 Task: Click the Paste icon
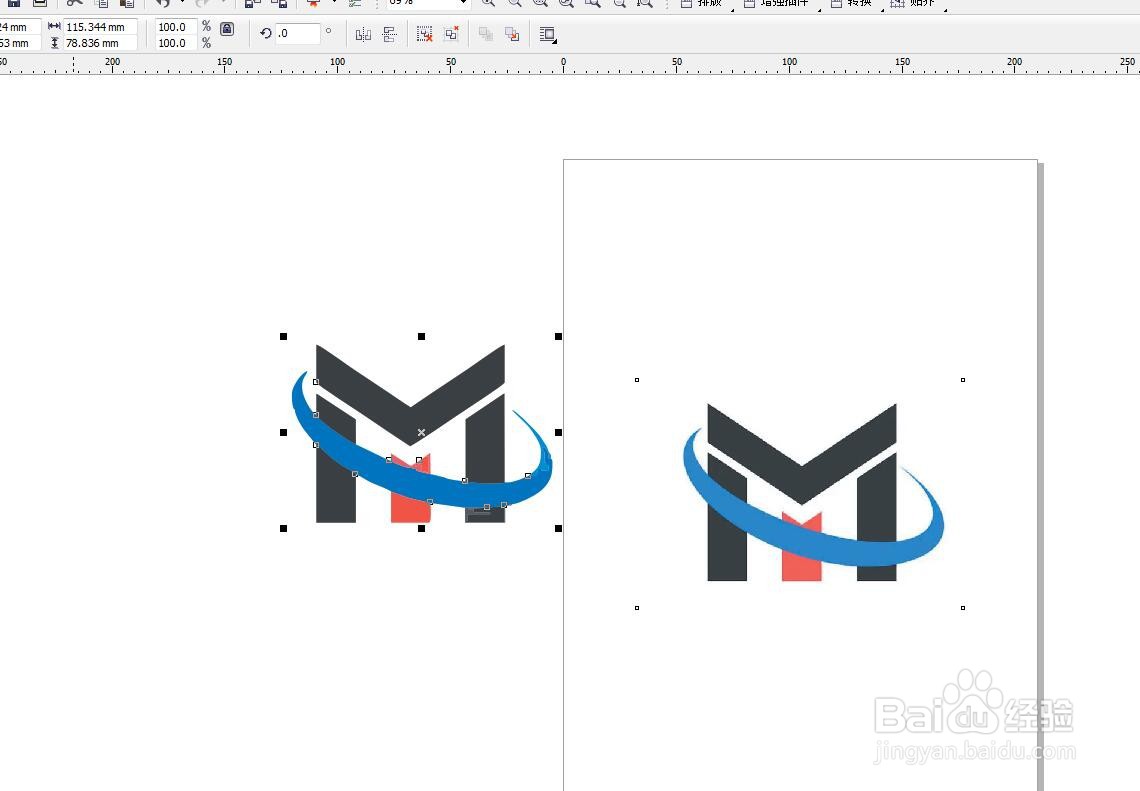coord(127,4)
